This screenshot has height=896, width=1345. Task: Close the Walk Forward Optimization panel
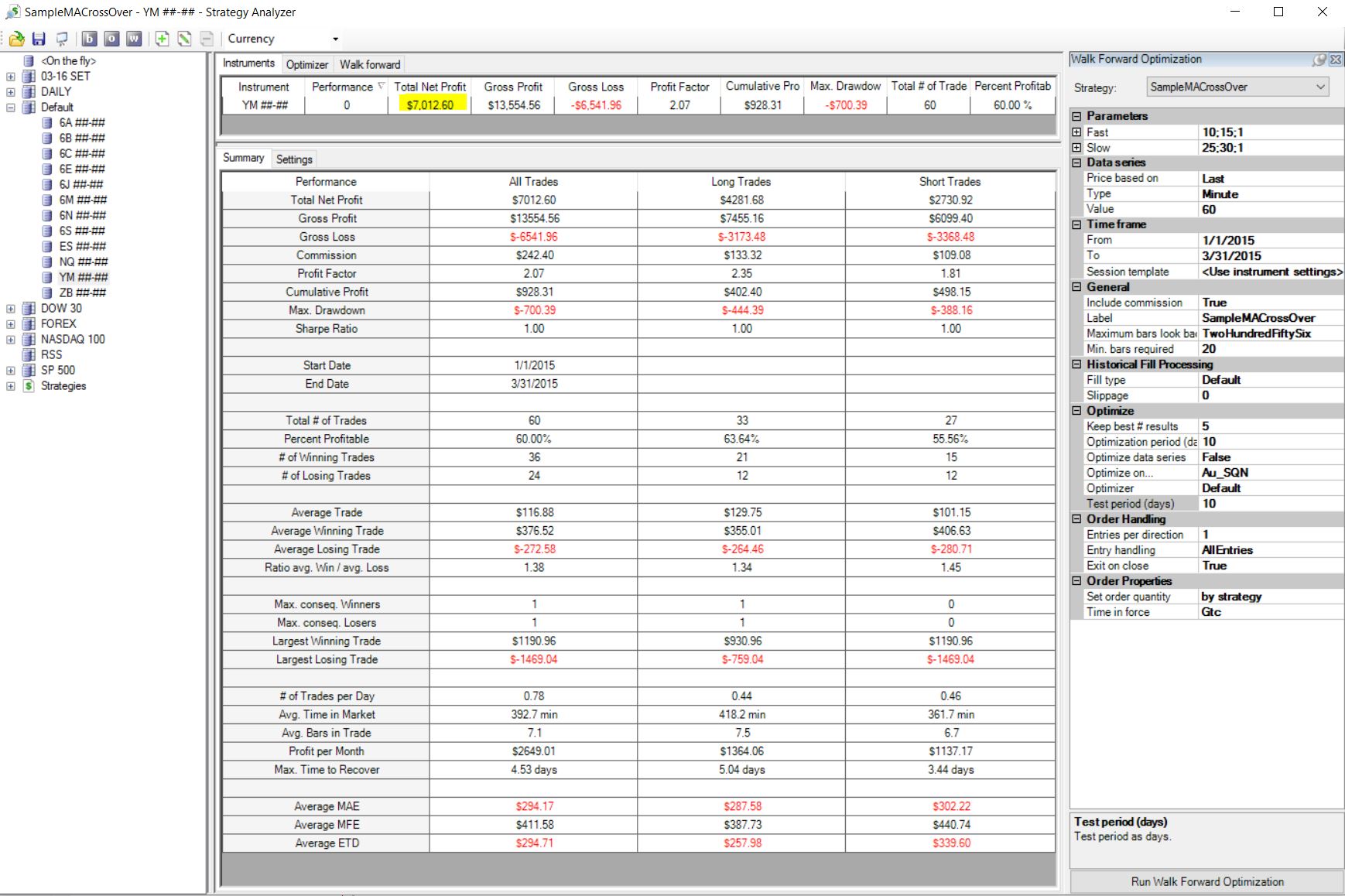(x=1336, y=60)
